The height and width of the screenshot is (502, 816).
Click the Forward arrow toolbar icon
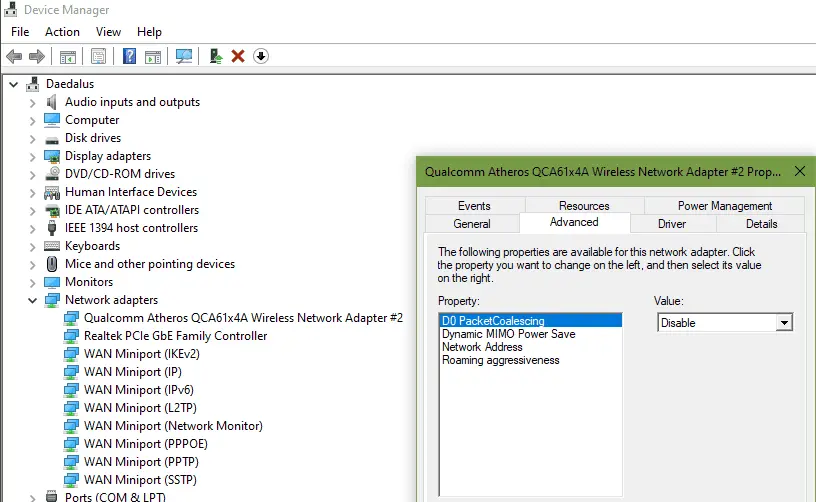(x=36, y=56)
